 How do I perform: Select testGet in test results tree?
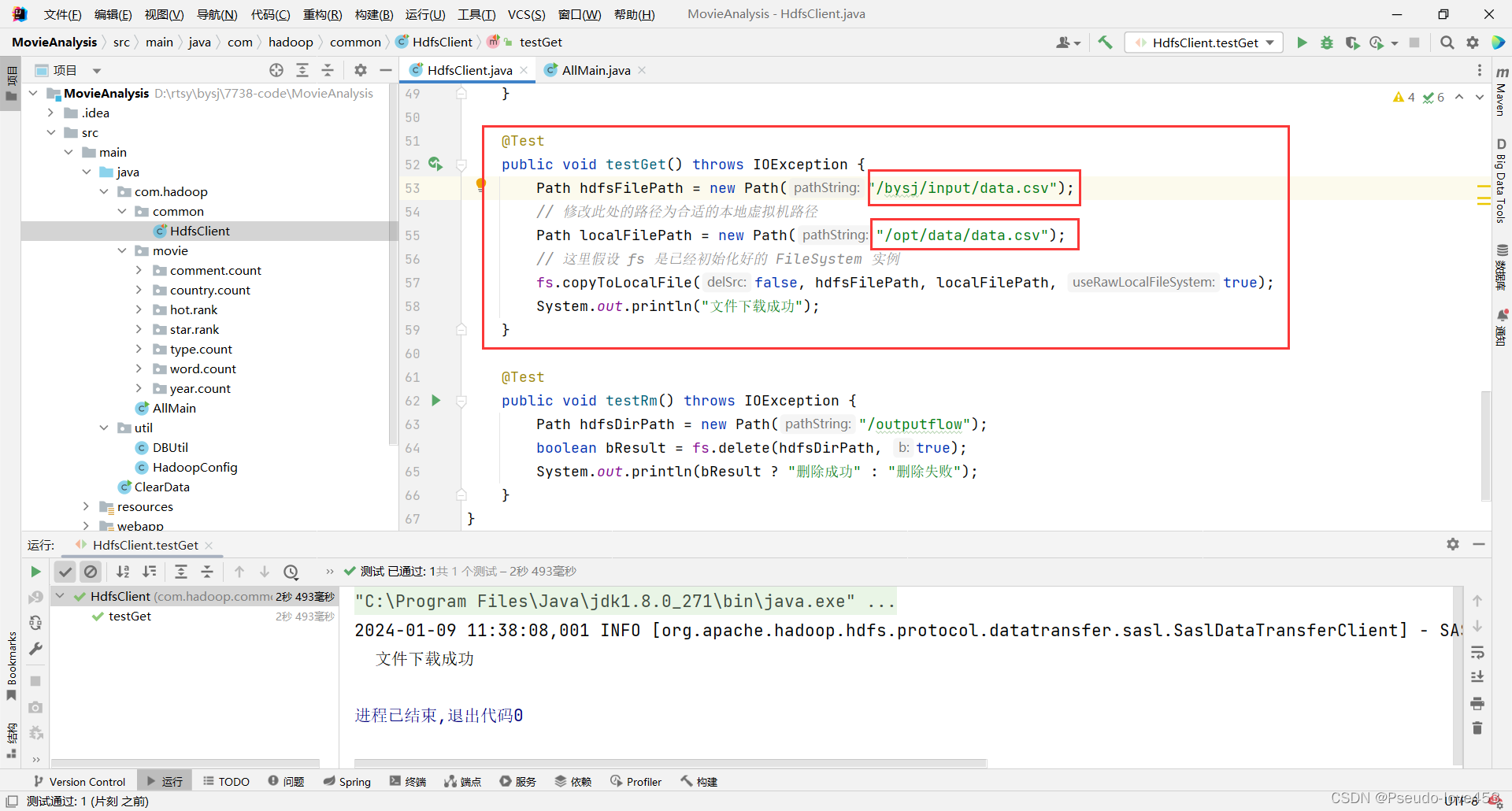[130, 616]
